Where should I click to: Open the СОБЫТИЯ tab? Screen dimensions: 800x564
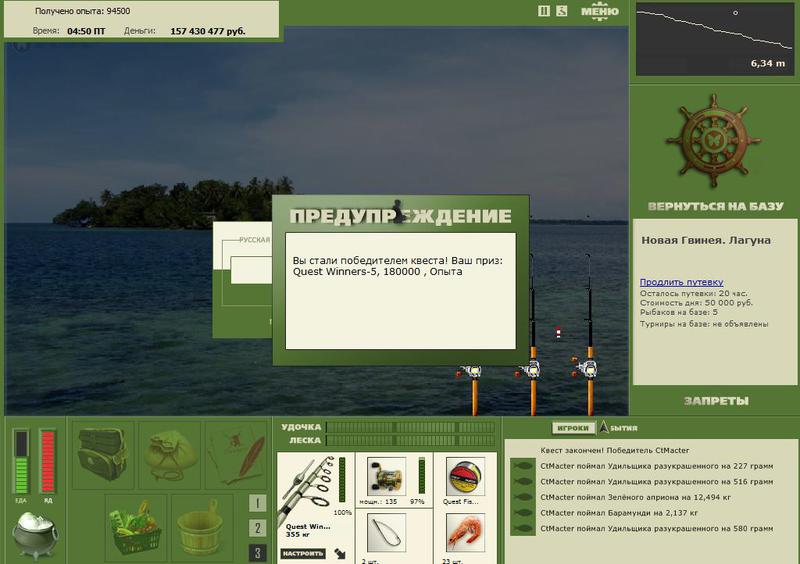coord(619,428)
